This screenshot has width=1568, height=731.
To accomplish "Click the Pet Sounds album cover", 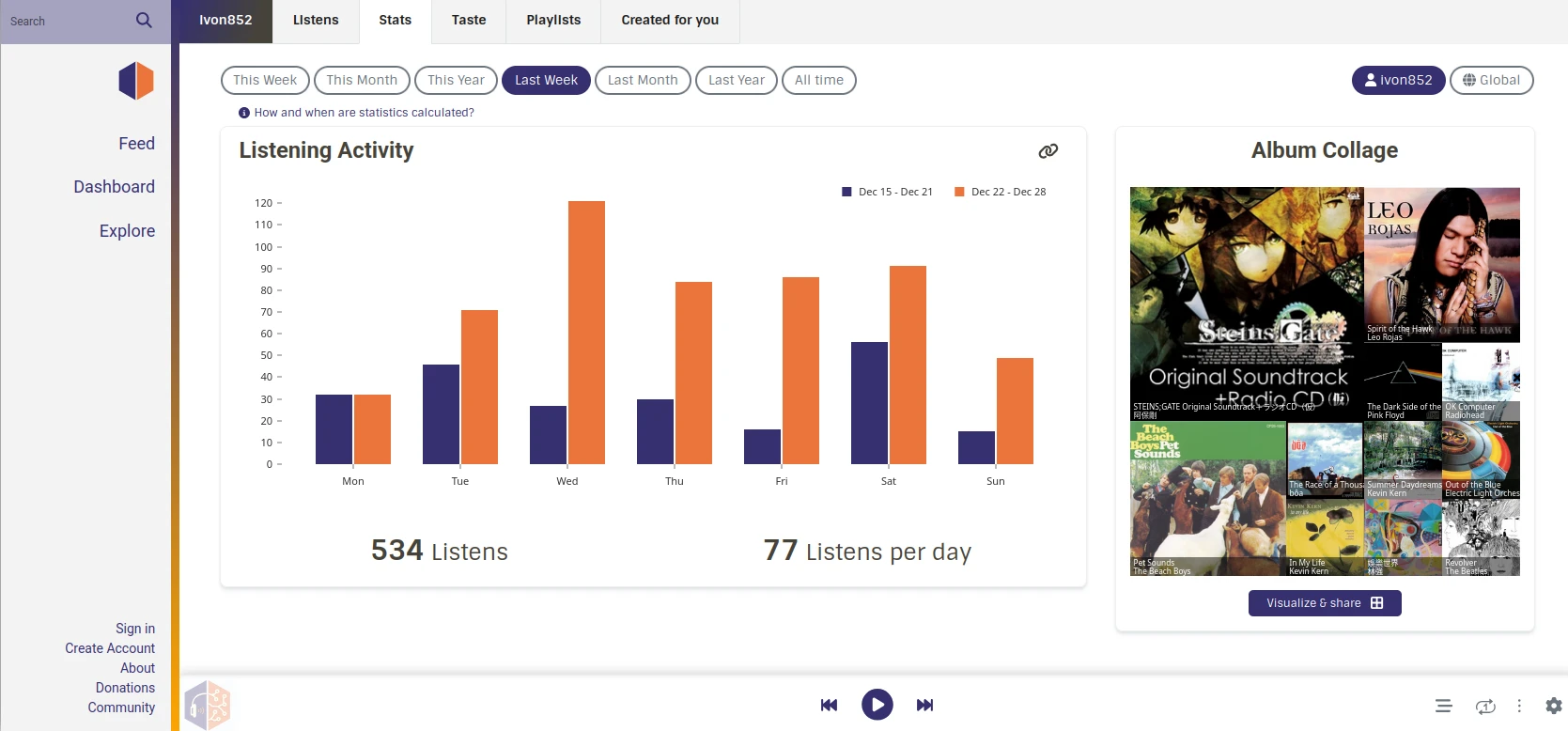I will [x=1207, y=499].
